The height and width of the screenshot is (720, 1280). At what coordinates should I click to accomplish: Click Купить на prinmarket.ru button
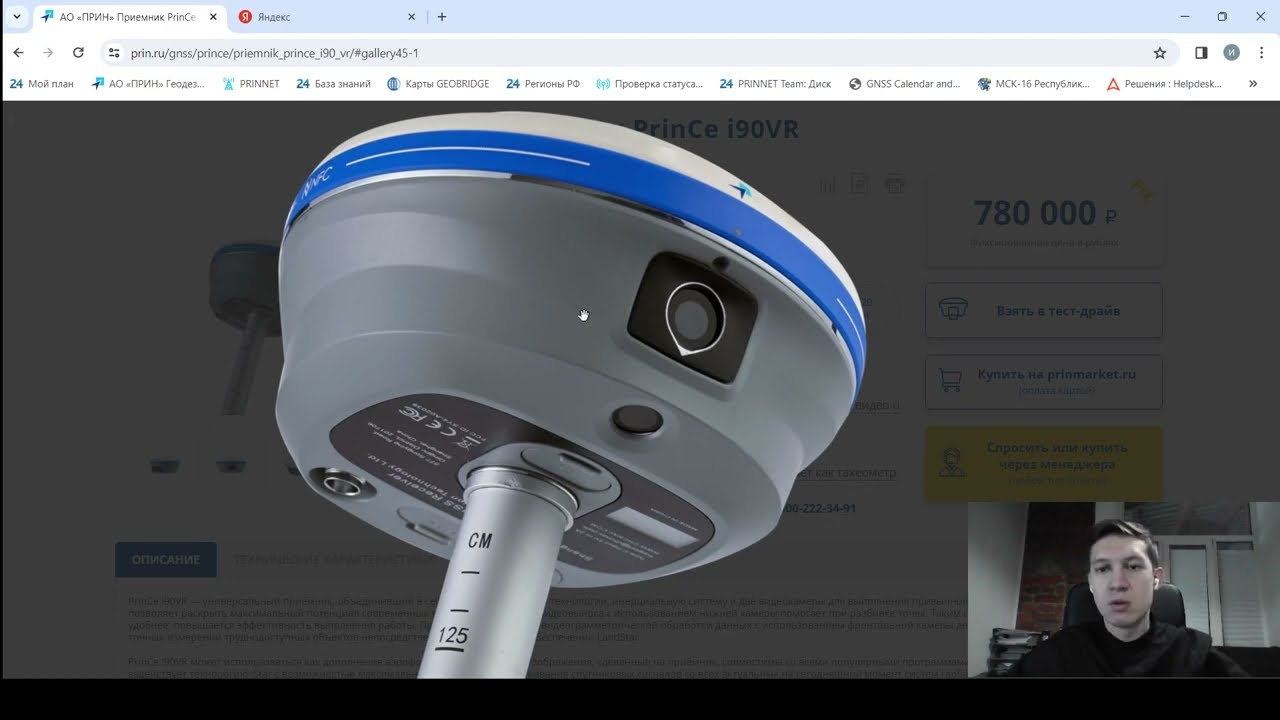[1044, 382]
